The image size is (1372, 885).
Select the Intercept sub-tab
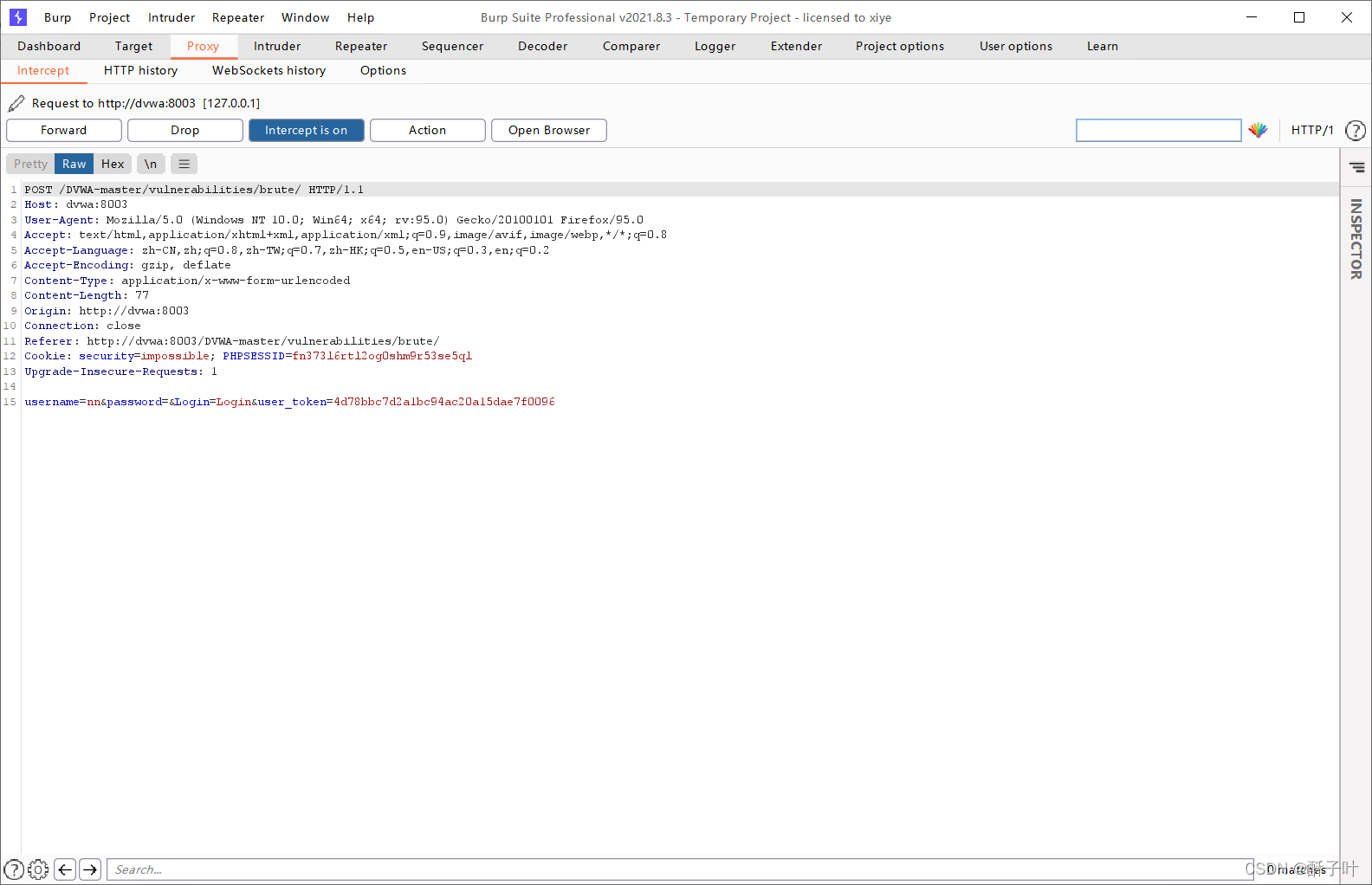(43, 70)
